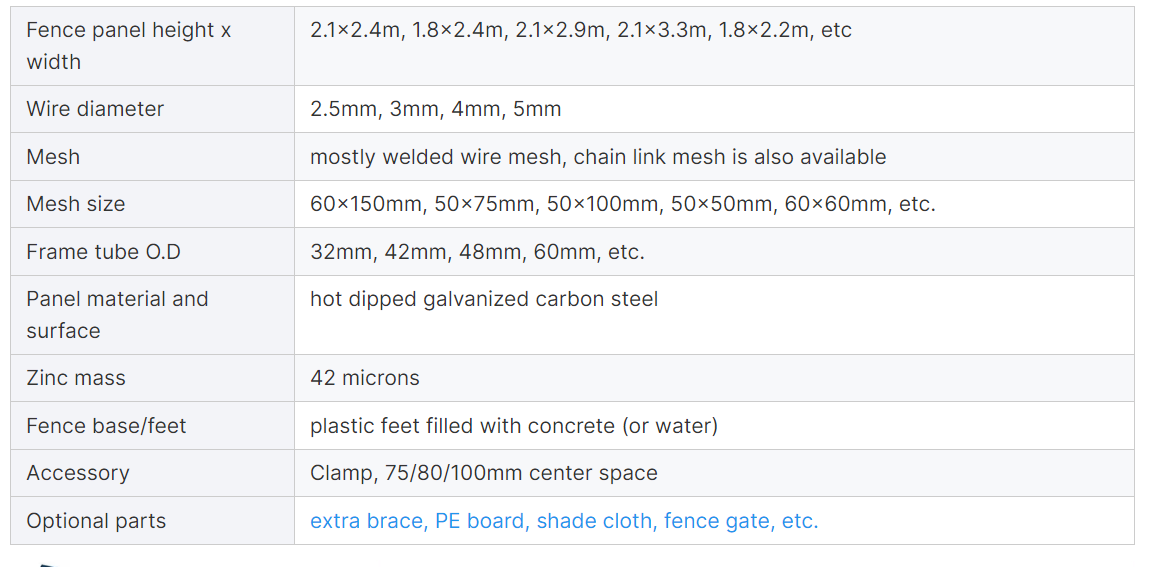This screenshot has width=1149, height=567.
Task: Click the 42 microns value
Action: 365,378
